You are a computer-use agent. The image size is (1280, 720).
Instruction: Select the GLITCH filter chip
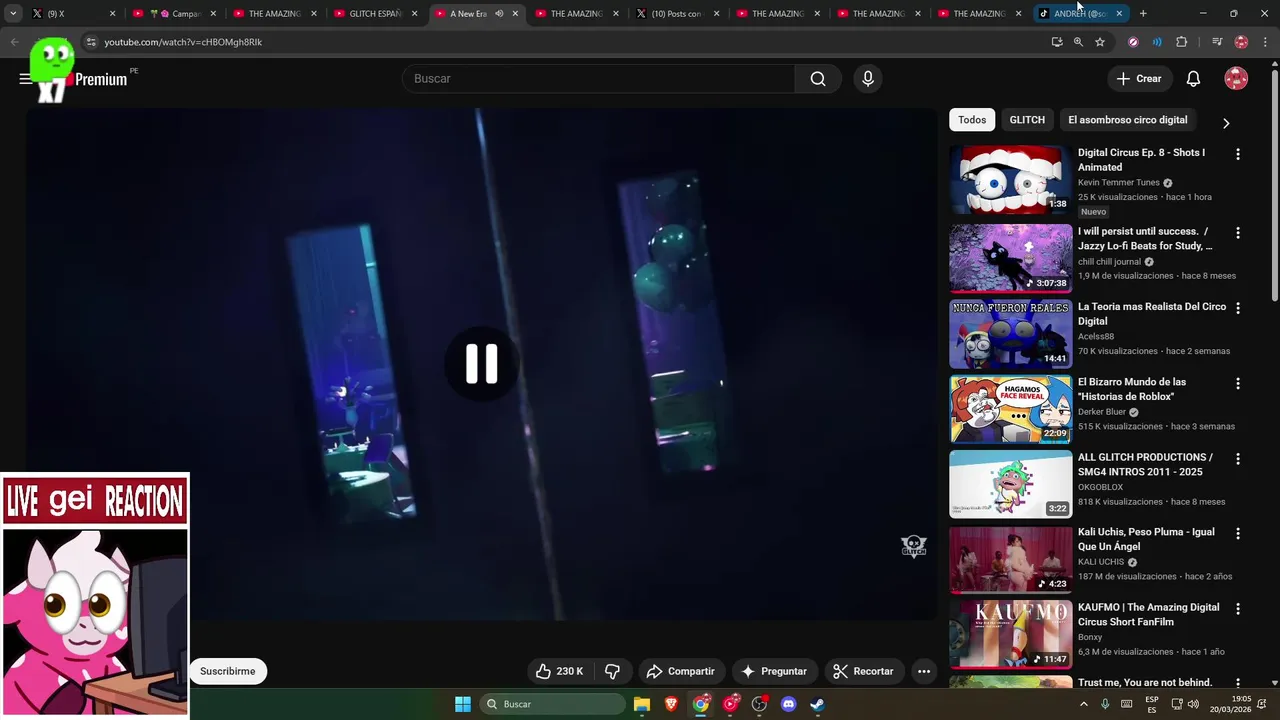coord(1027,120)
